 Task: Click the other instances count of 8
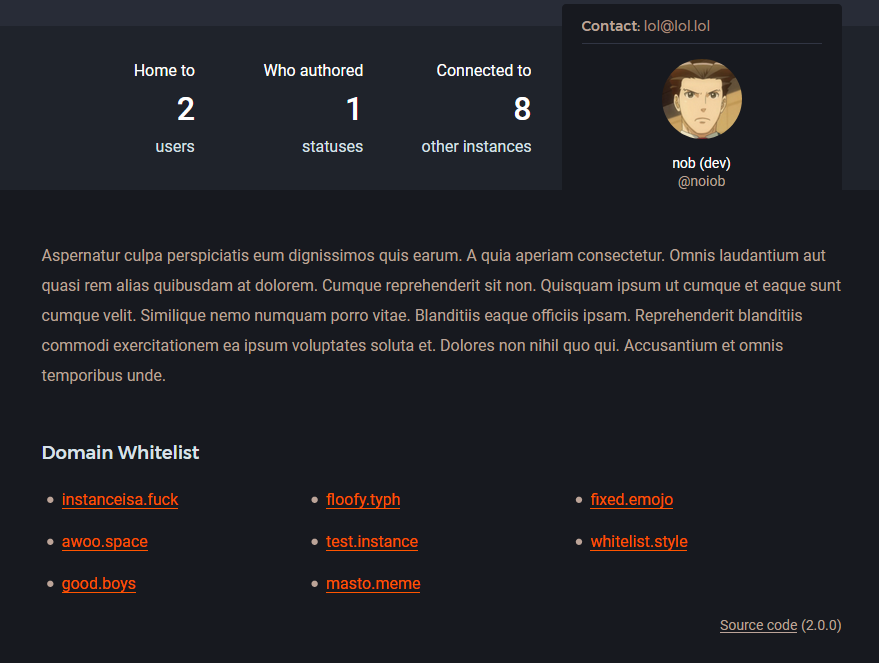click(x=522, y=109)
